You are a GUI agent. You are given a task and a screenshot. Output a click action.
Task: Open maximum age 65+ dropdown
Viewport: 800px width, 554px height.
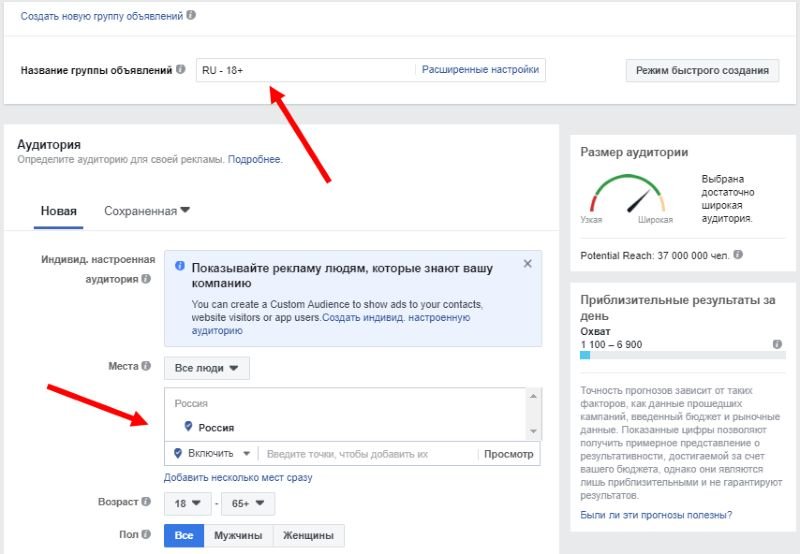249,503
